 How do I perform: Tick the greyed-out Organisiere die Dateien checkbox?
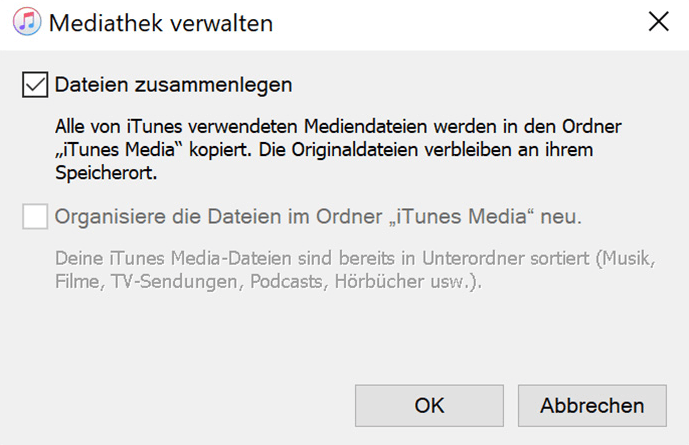click(x=35, y=216)
